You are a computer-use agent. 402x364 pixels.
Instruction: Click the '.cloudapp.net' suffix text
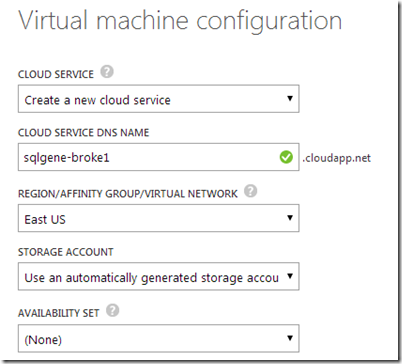click(x=336, y=158)
